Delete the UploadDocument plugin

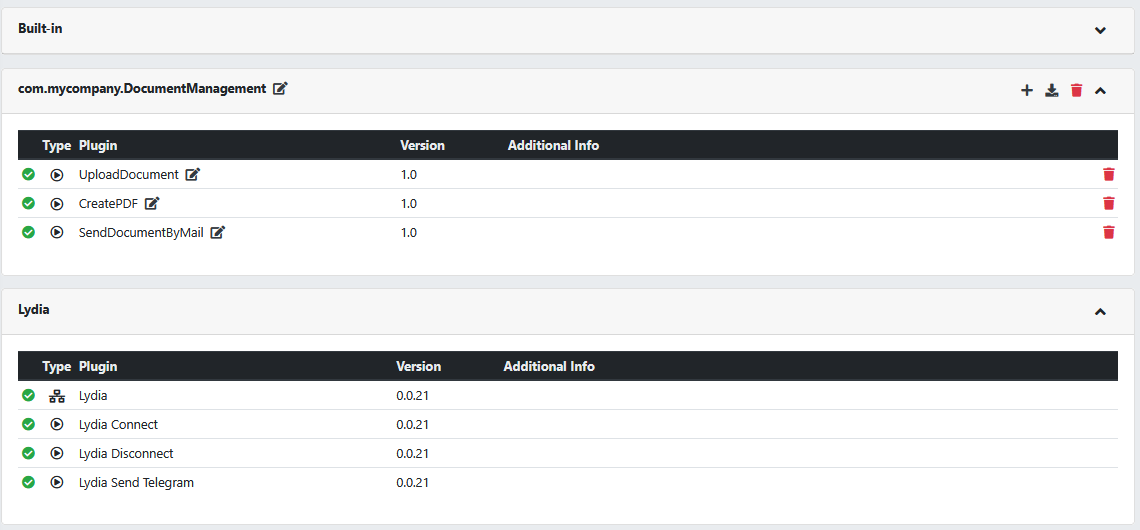coord(1108,174)
